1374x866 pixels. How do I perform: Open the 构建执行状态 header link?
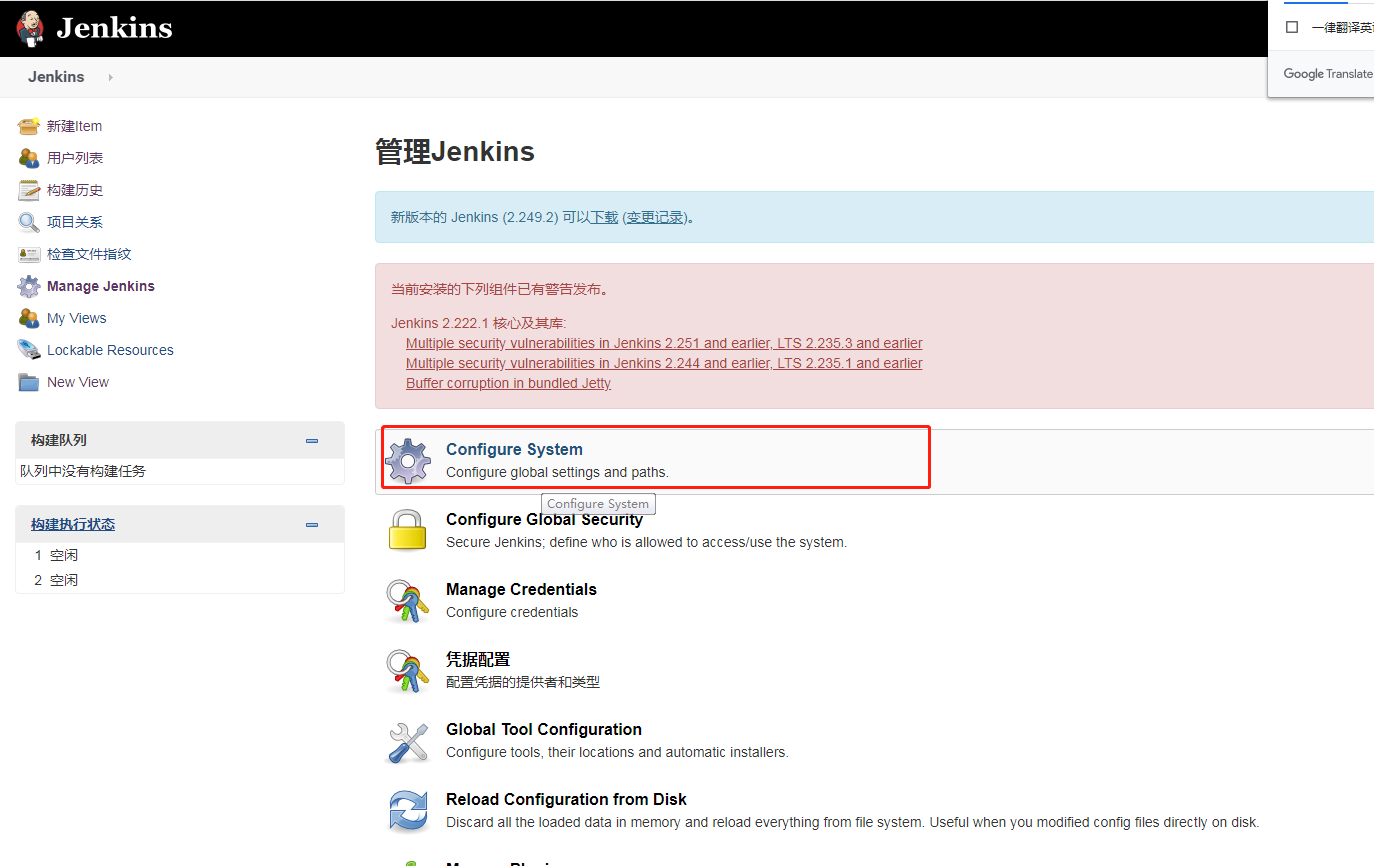click(x=73, y=524)
